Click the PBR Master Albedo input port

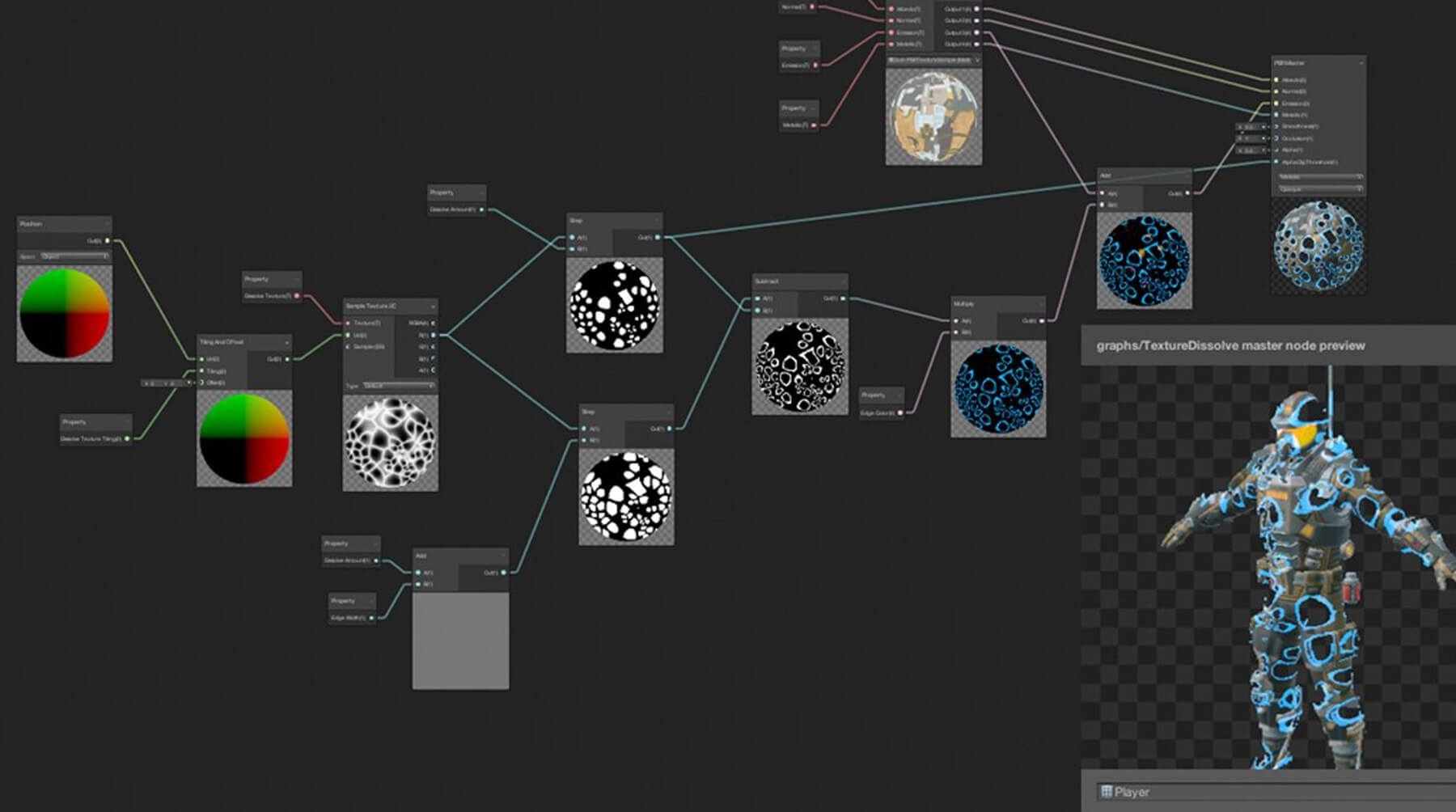(1276, 79)
